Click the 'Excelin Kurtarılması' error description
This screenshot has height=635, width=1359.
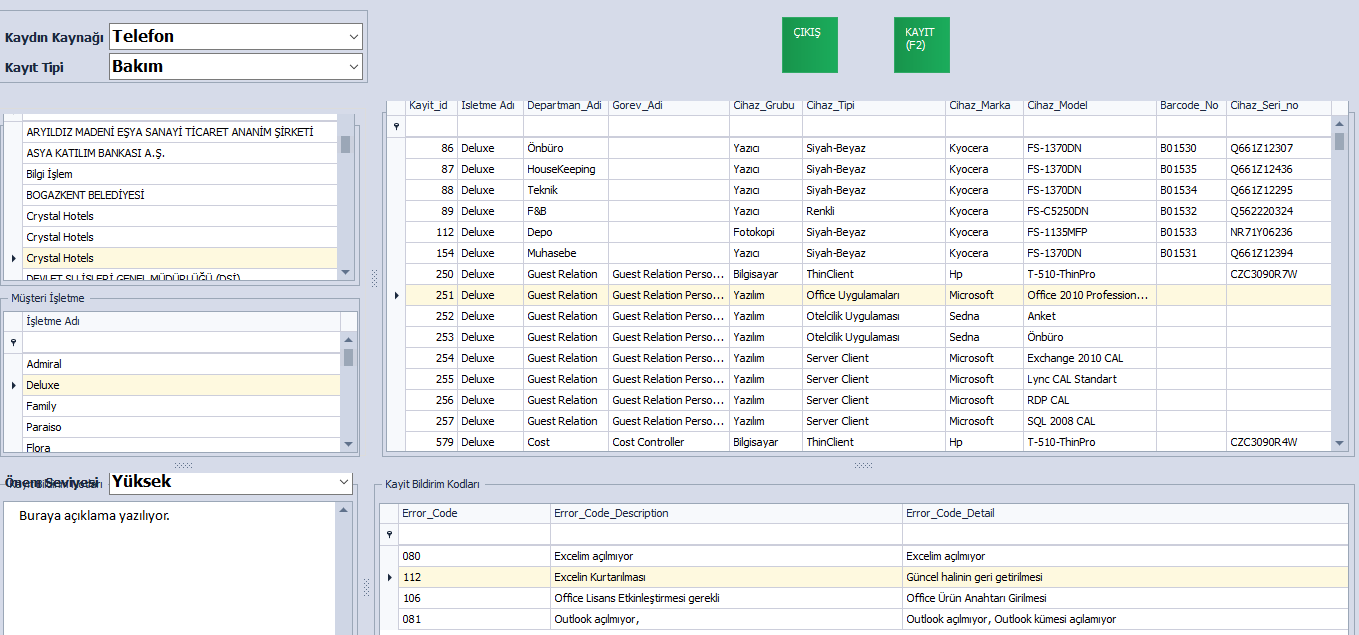click(x=726, y=577)
